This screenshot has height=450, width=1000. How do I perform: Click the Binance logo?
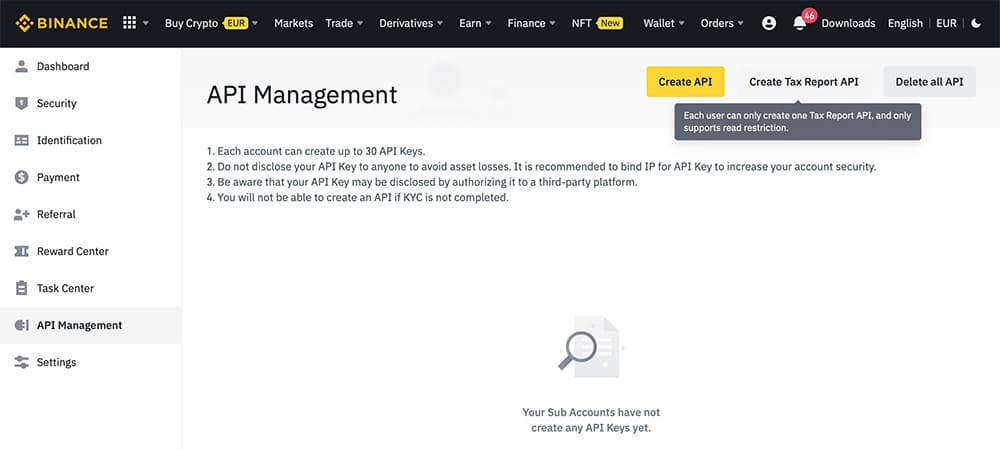[x=61, y=23]
